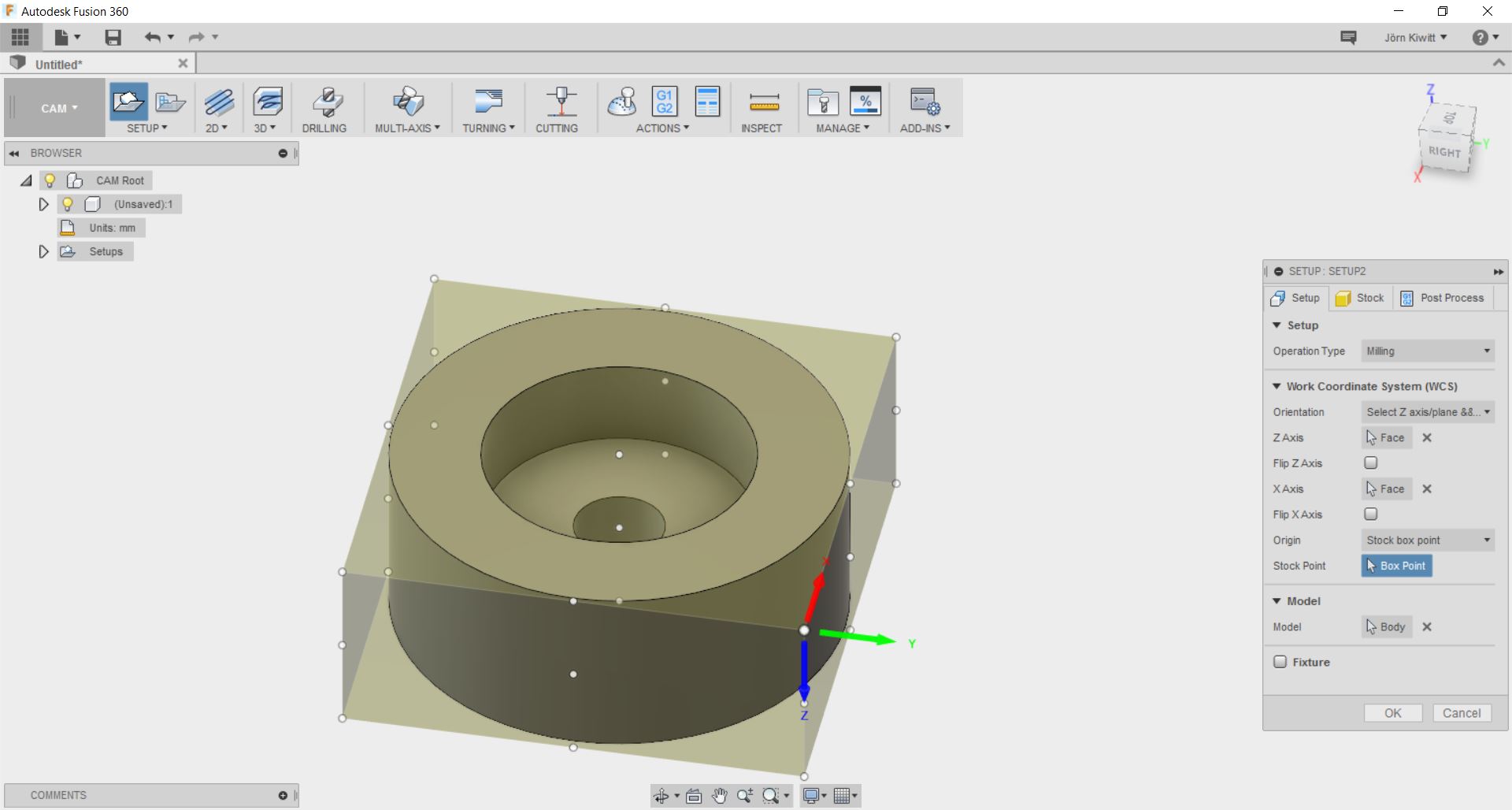The width and height of the screenshot is (1512, 810).
Task: Open the Add-Ins scripts icon
Action: tap(925, 102)
